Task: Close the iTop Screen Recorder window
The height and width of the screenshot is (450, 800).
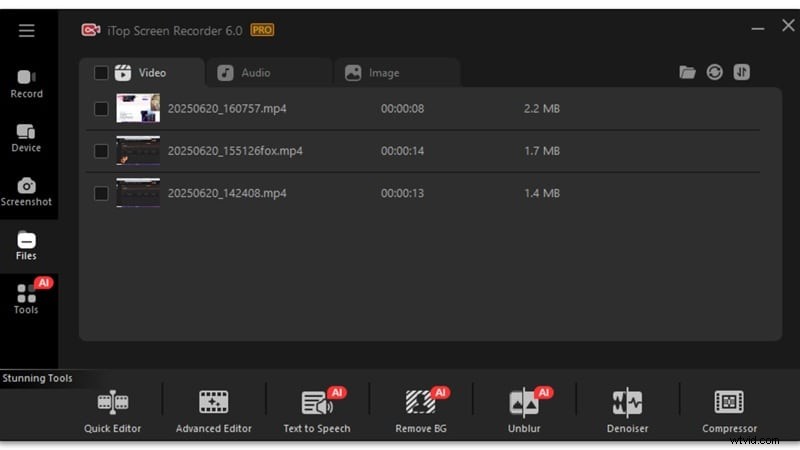Action: [x=788, y=25]
